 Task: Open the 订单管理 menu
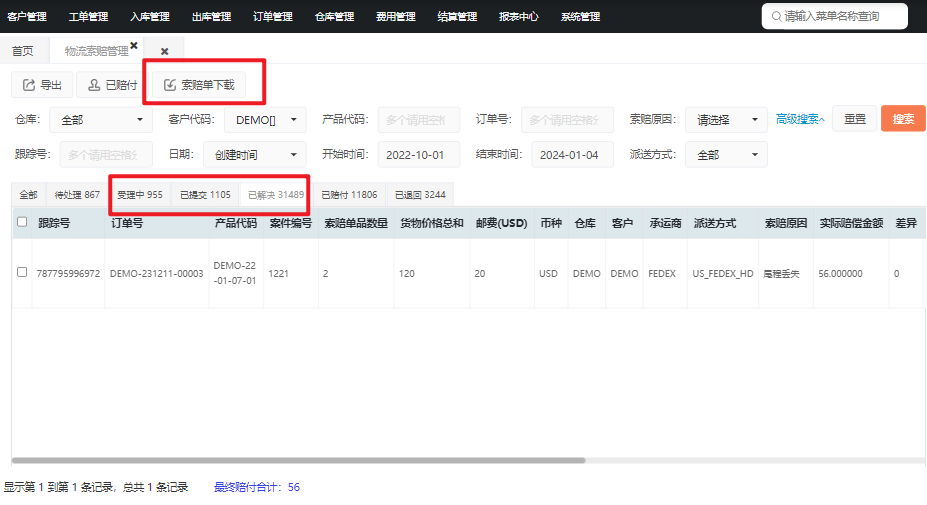click(x=273, y=17)
